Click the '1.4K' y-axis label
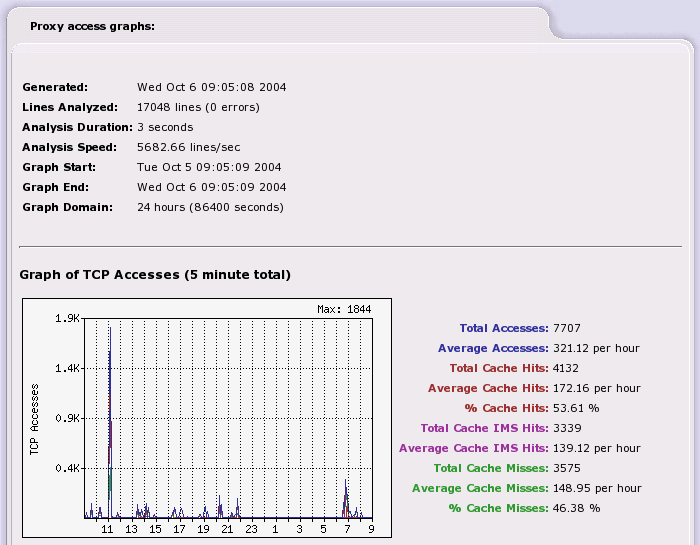700x545 pixels. (x=67, y=368)
